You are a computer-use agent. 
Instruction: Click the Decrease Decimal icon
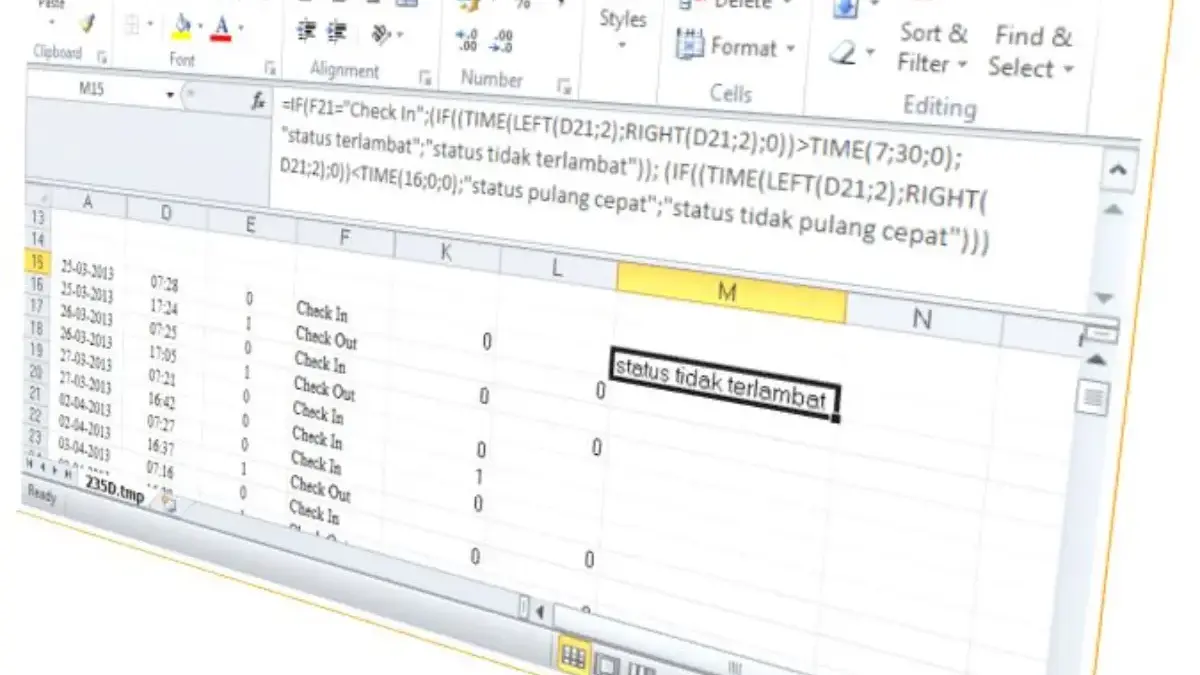(x=503, y=41)
